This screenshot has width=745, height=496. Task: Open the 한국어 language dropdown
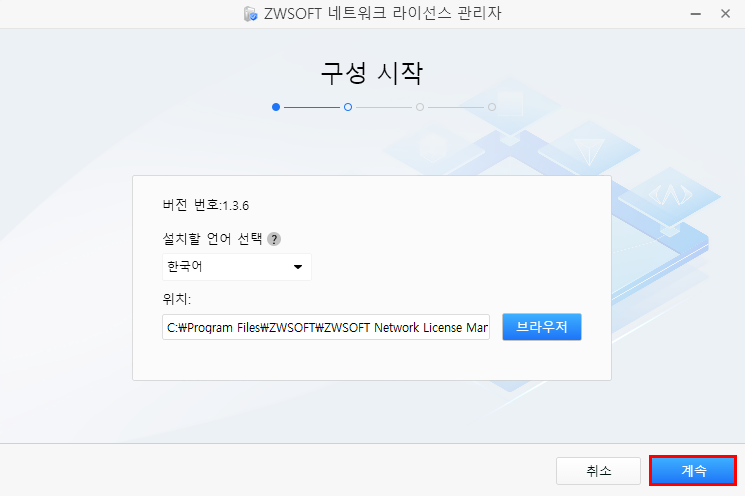click(x=237, y=267)
